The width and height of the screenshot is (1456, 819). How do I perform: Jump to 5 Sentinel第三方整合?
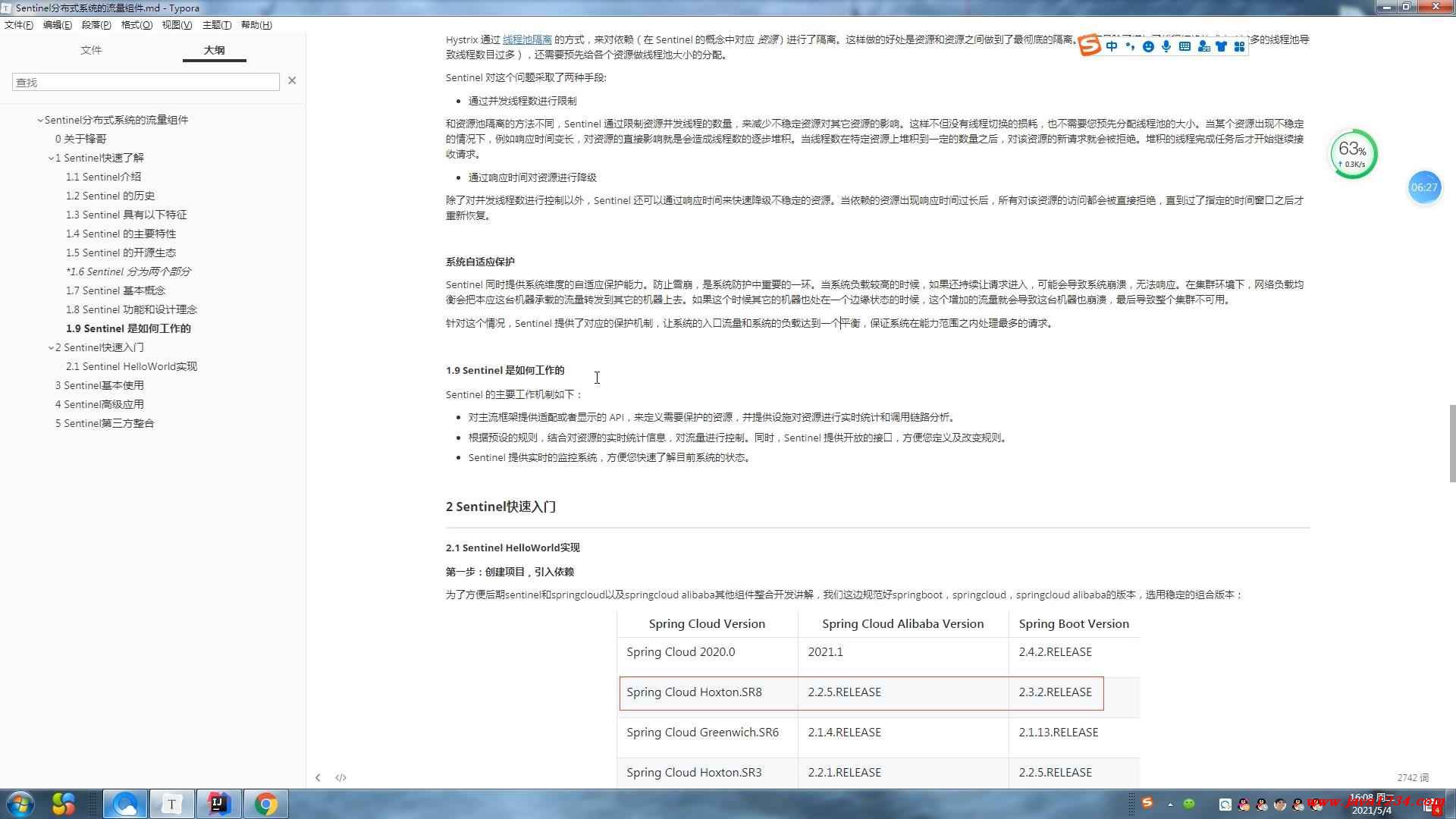(x=105, y=423)
